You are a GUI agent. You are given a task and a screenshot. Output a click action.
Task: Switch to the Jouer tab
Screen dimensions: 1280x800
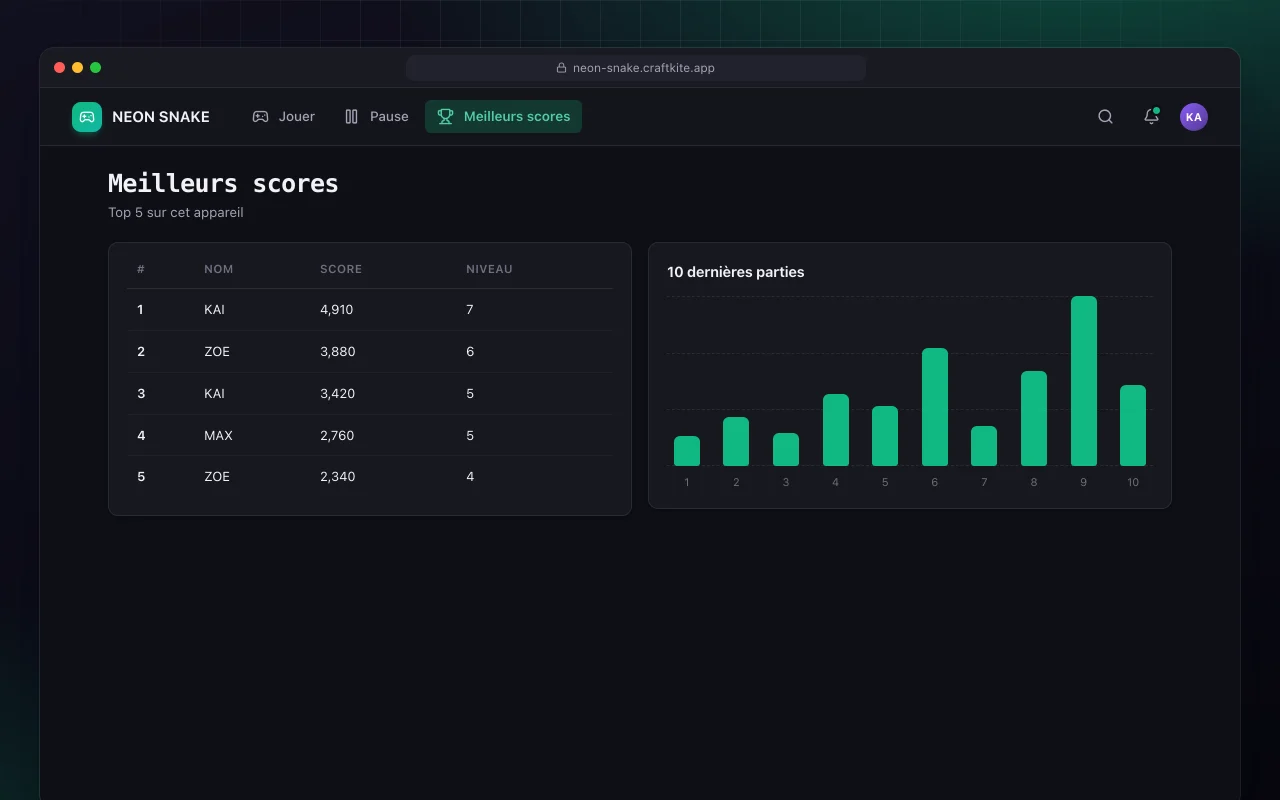tap(283, 116)
